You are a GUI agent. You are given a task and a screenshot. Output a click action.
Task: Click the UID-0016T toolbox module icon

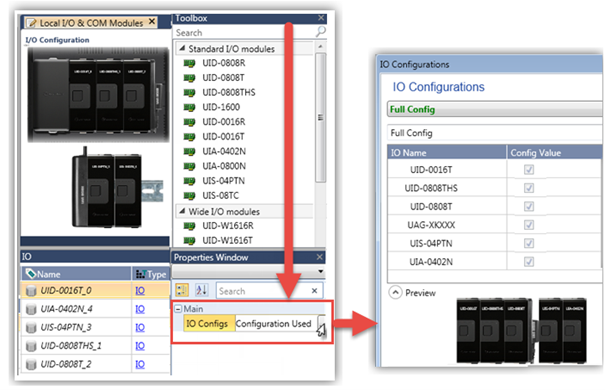point(189,137)
